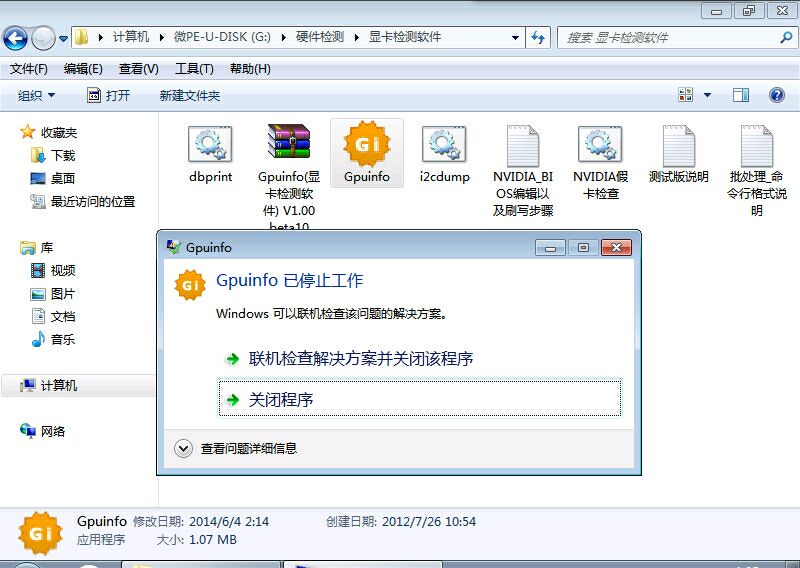Open the 文件(F) menu
This screenshot has width=800, height=568.
29,69
